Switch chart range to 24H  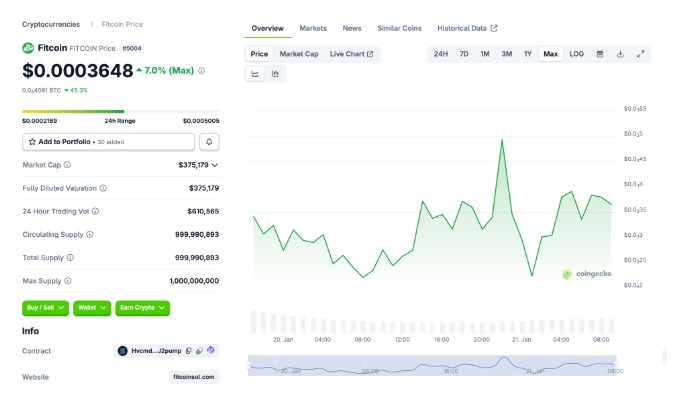click(441, 54)
